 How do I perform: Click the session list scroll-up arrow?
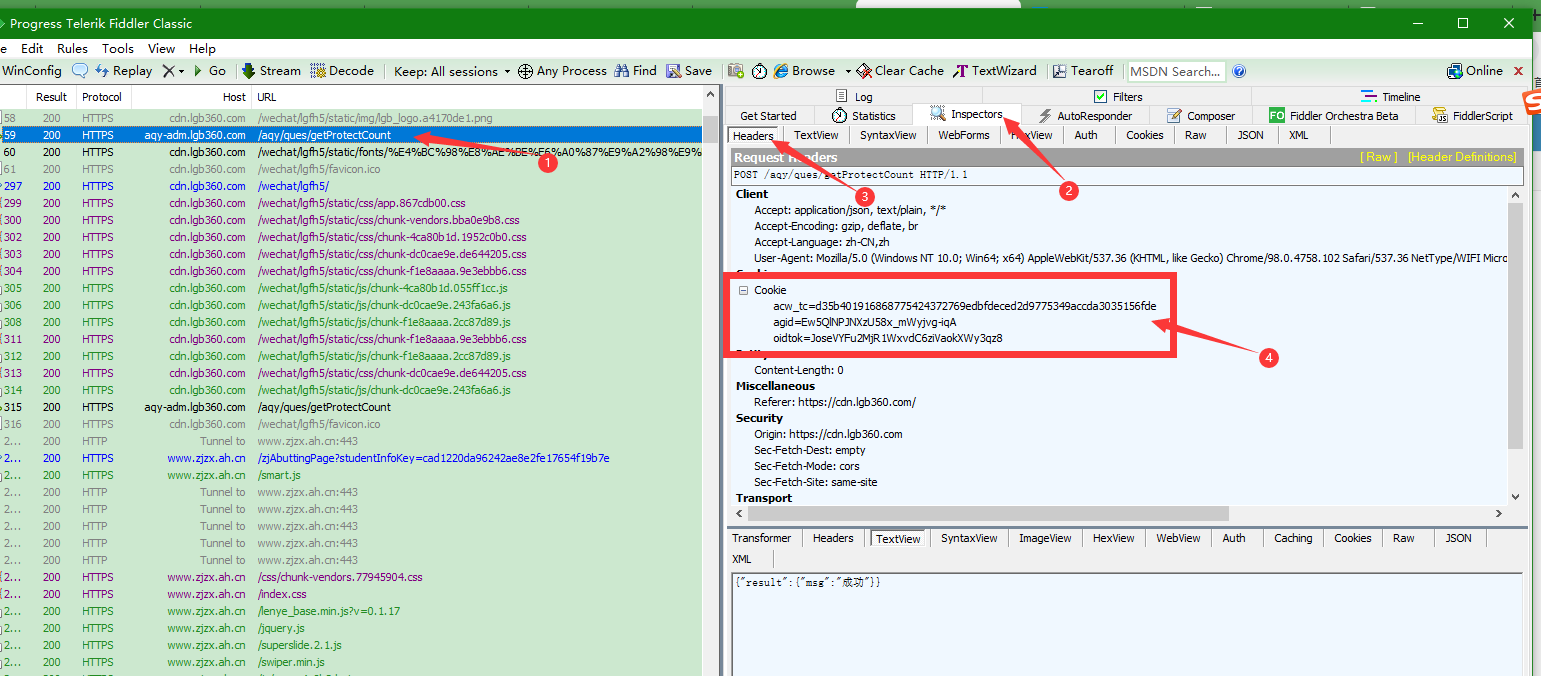[711, 96]
